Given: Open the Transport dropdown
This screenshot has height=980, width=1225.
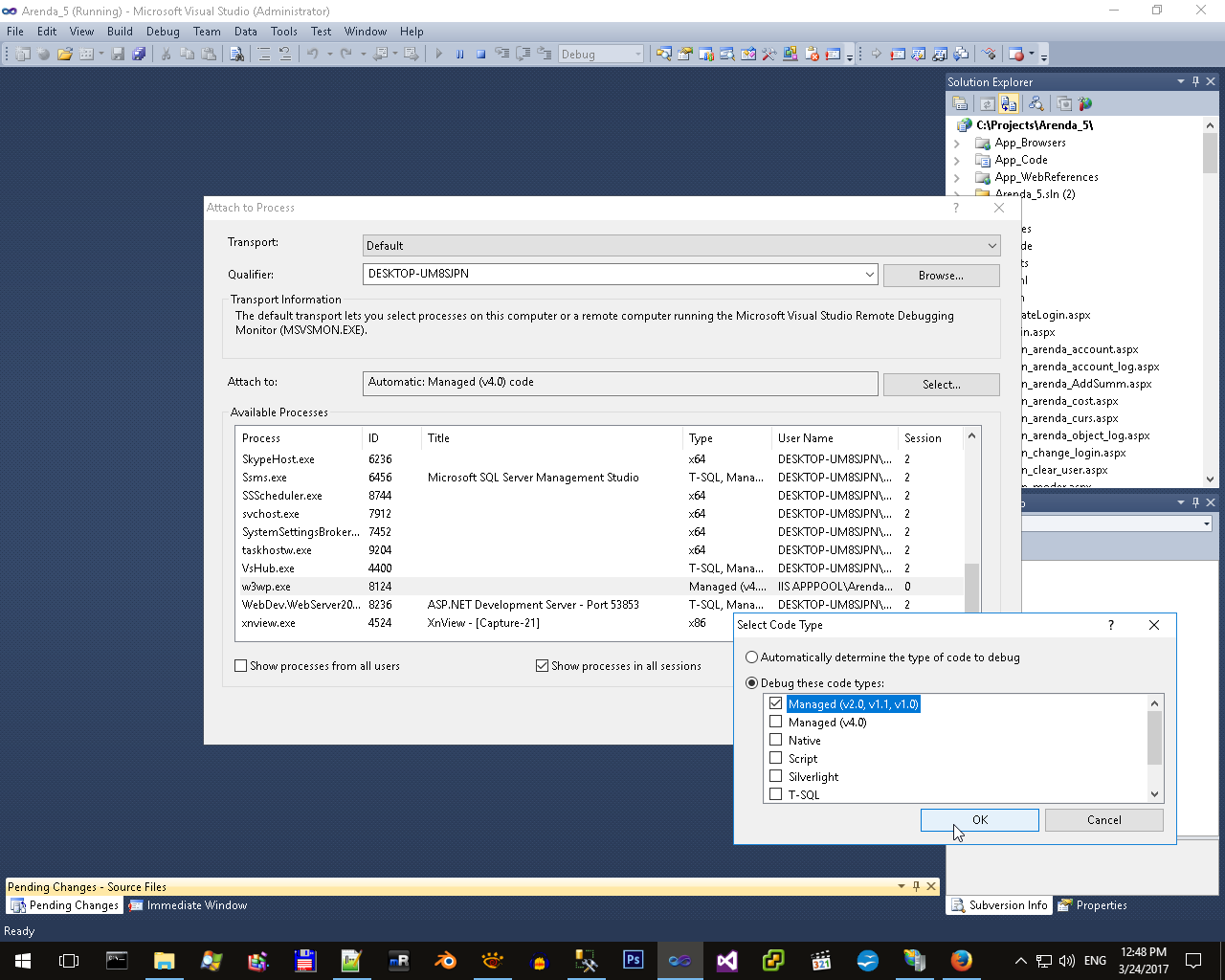Looking at the screenshot, I should (681, 246).
